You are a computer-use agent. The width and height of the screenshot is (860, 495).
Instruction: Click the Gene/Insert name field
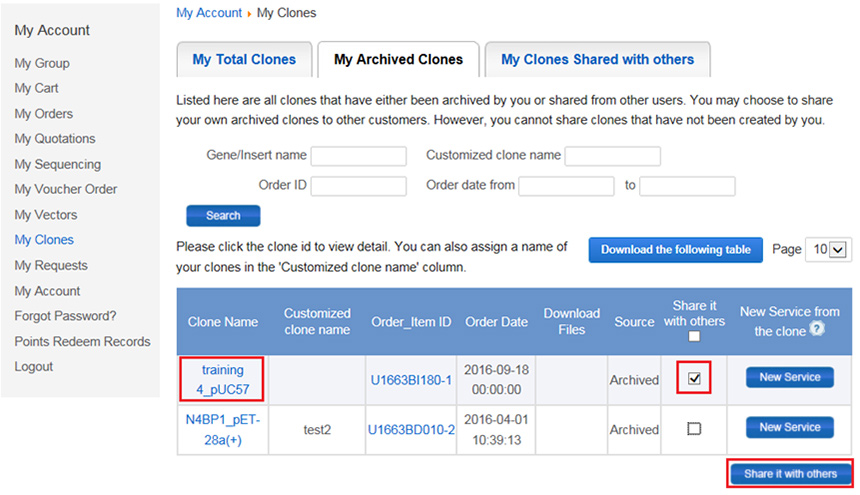point(358,156)
